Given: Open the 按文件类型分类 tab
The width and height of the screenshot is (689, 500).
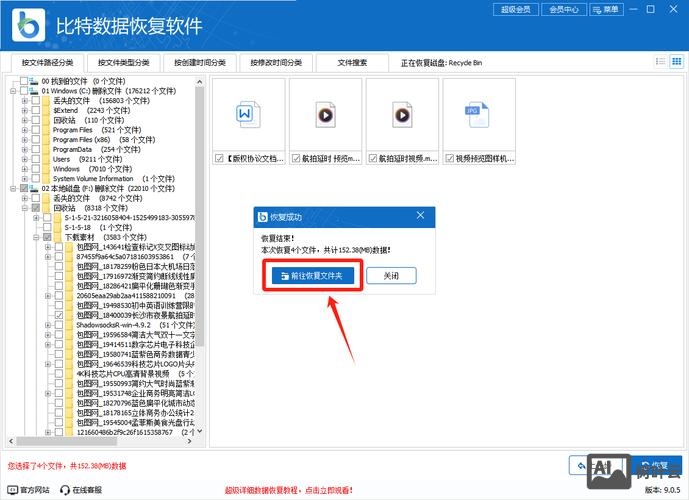Looking at the screenshot, I should point(123,63).
